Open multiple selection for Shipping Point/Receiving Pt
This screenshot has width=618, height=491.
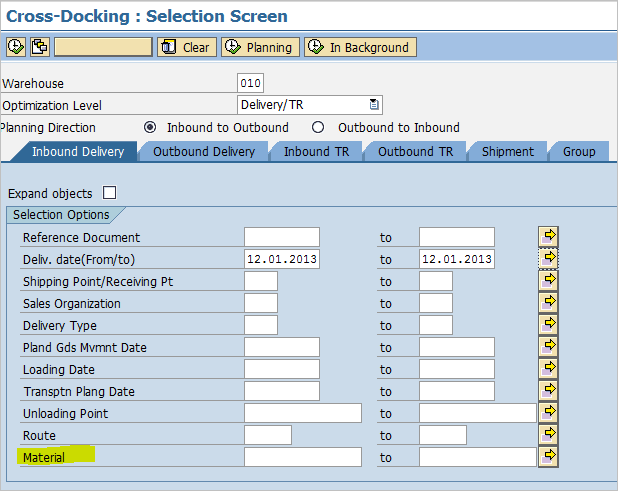point(548,281)
